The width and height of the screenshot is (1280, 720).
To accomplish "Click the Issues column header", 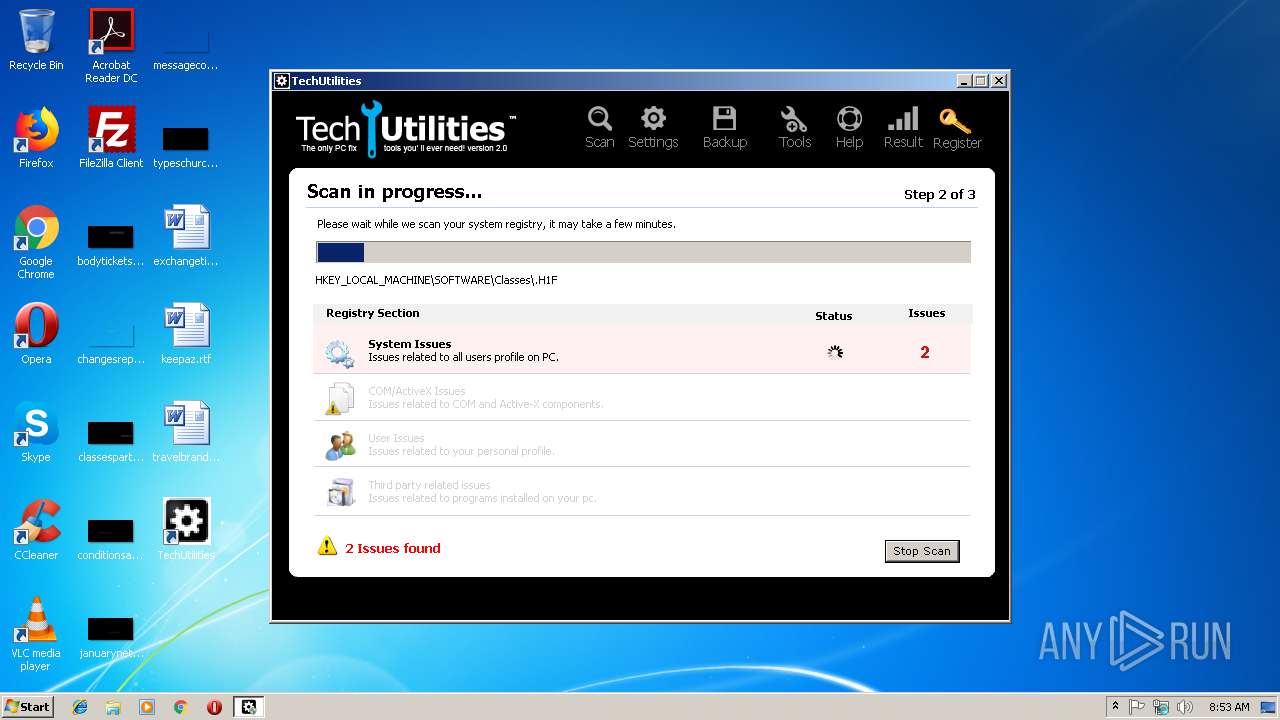I will pyautogui.click(x=926, y=313).
